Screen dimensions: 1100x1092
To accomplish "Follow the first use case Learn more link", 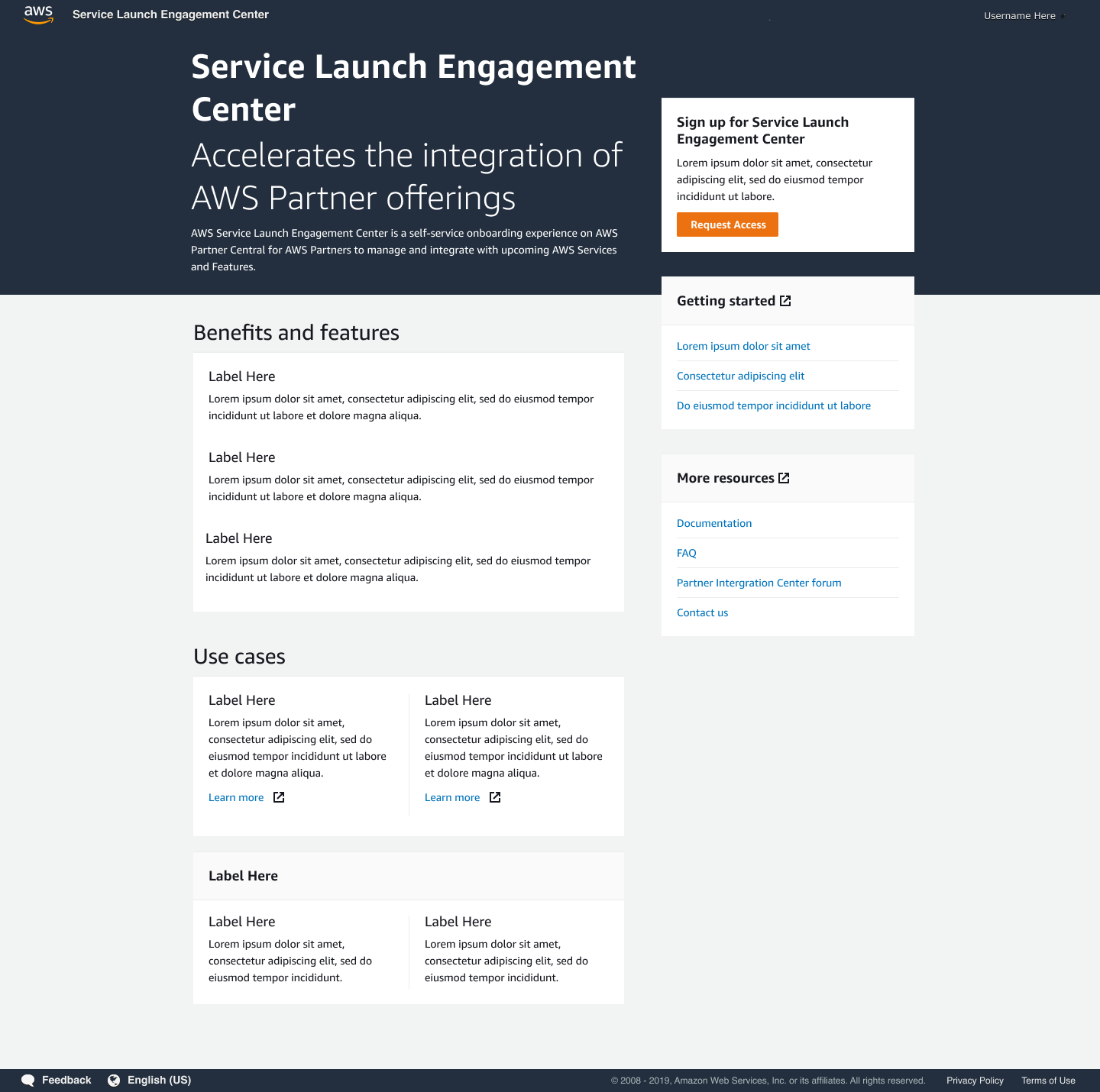I will [x=236, y=797].
